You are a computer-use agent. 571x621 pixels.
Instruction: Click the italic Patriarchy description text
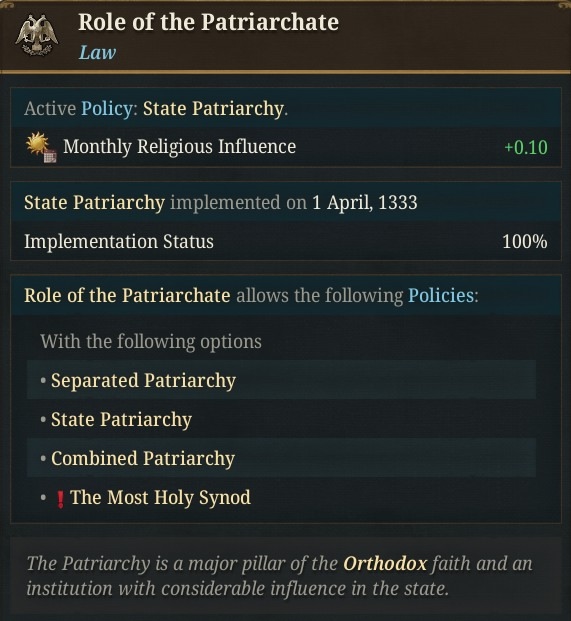(x=279, y=576)
